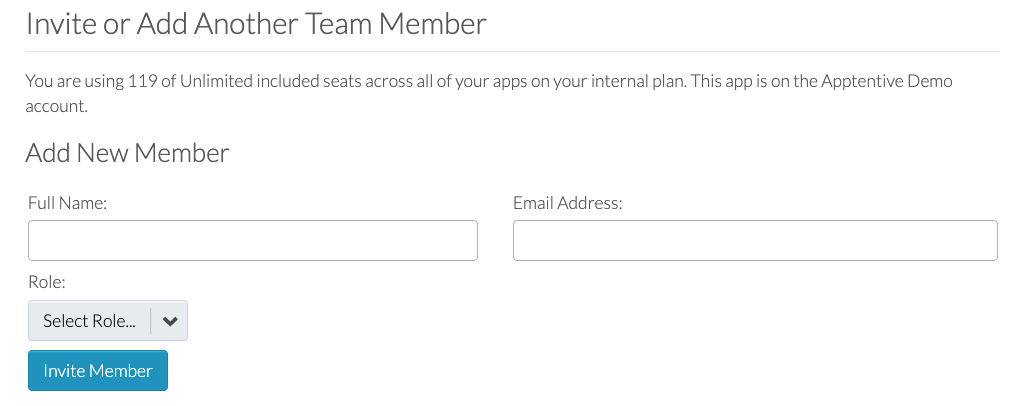Place cursor in the member's name input box

pos(253,241)
